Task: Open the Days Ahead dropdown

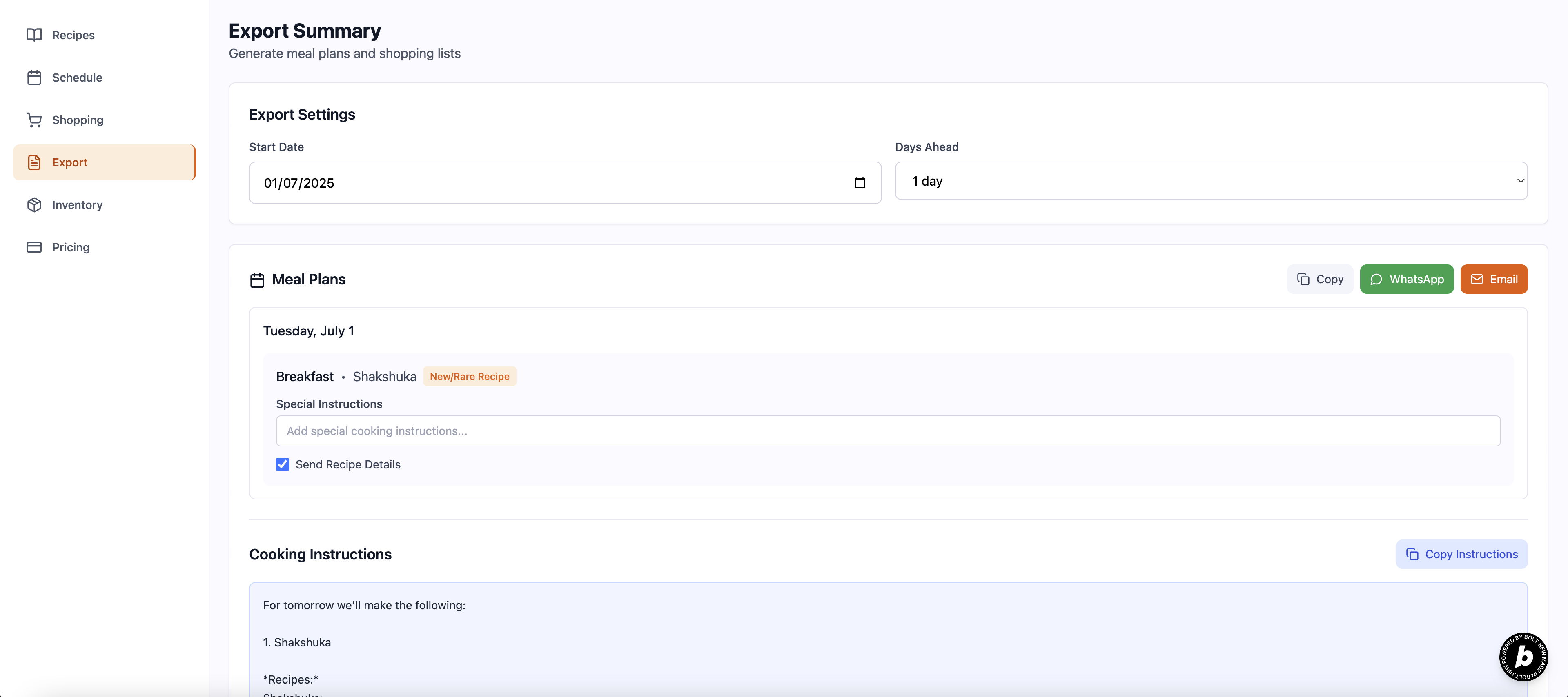Action: [x=1211, y=181]
